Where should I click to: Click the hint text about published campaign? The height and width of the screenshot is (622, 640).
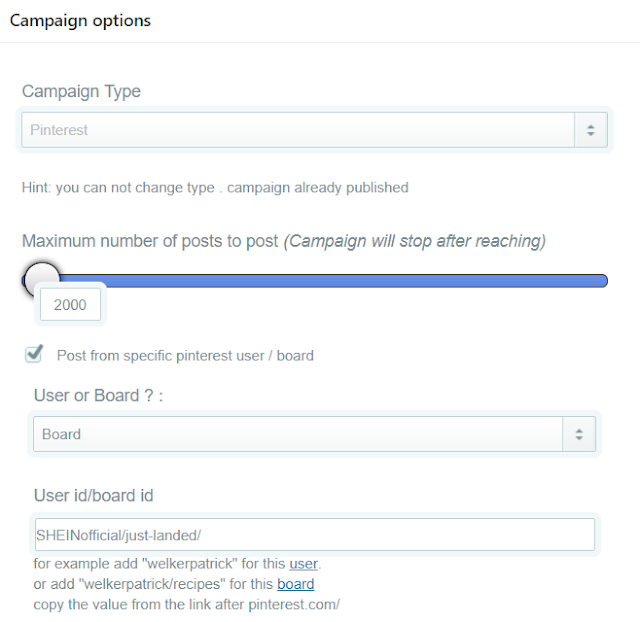pyautogui.click(x=215, y=187)
